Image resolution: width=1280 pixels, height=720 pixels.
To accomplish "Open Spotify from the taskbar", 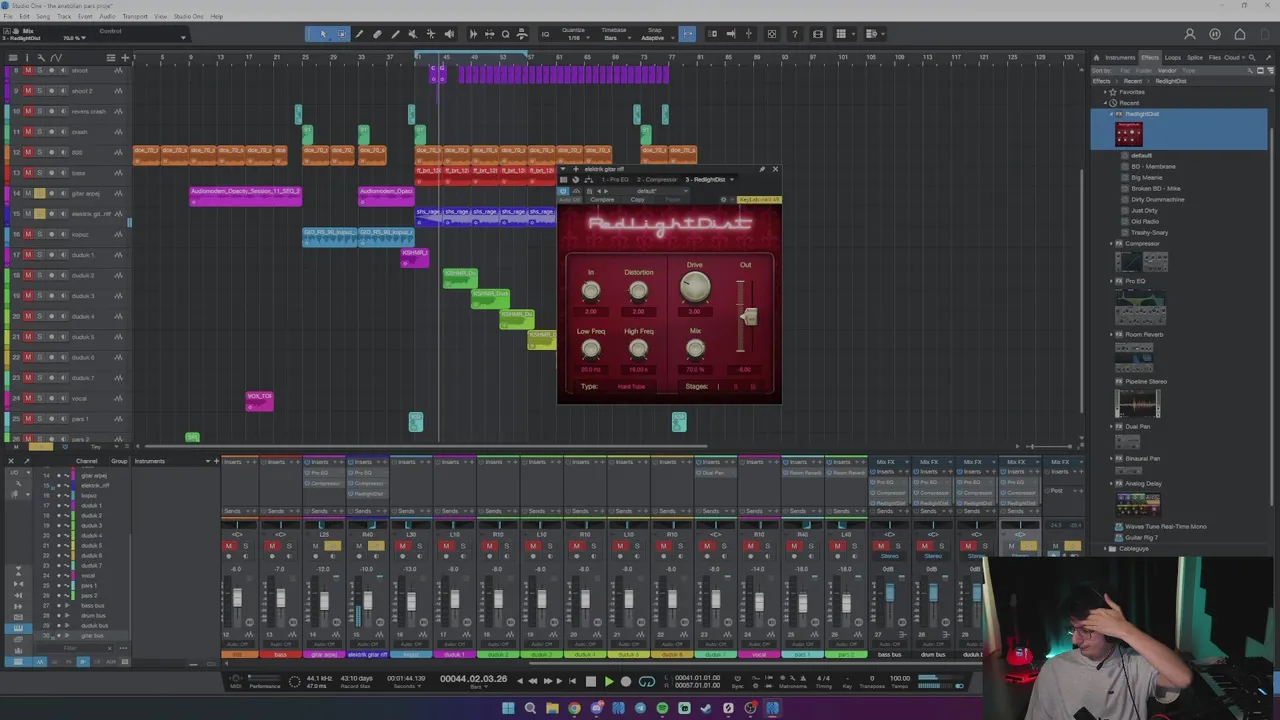I will 662,708.
